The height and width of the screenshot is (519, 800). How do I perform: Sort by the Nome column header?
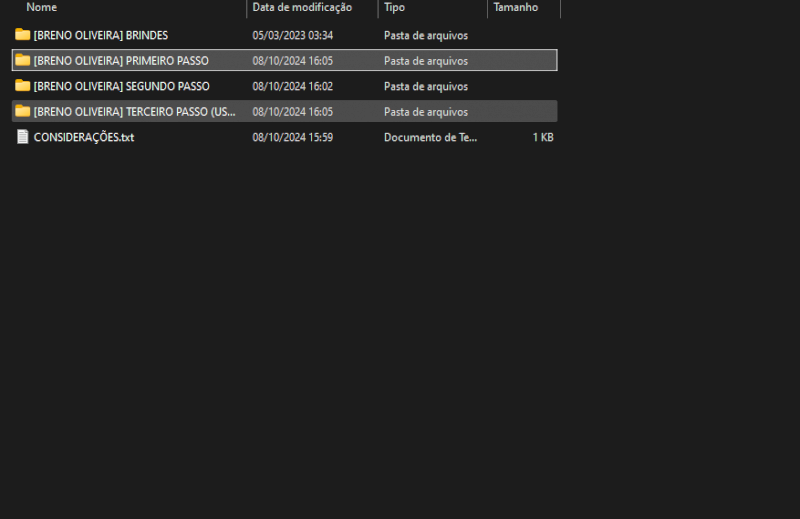[42, 7]
